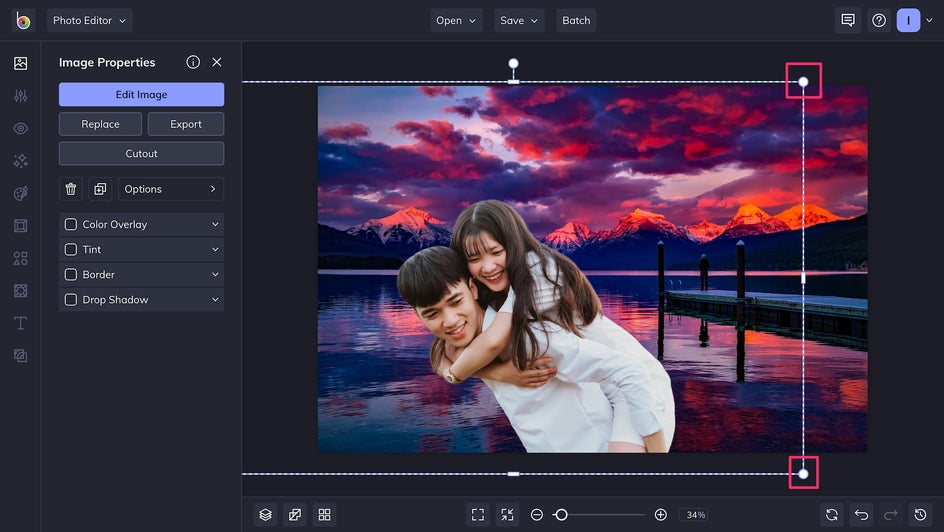Screen dimensions: 944x532
Task: Open the Photo Editor dropdown
Action: click(x=89, y=20)
